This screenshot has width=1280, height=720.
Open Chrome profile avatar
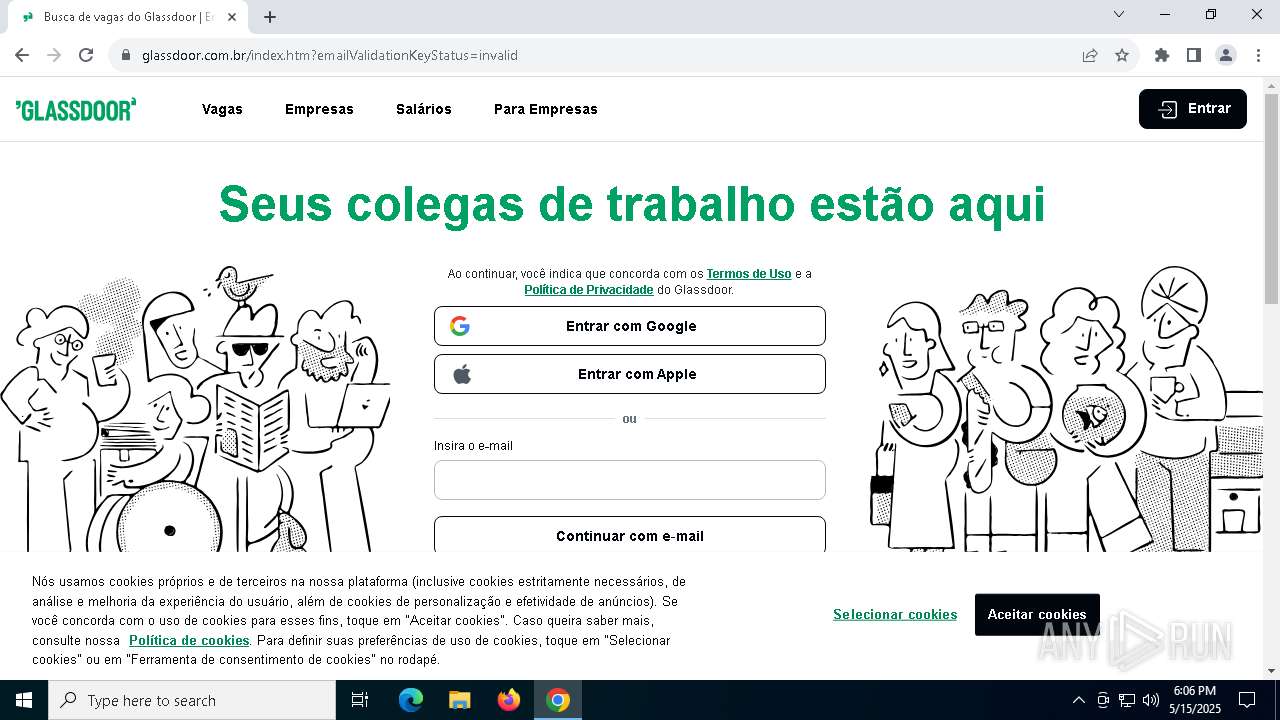pos(1226,55)
